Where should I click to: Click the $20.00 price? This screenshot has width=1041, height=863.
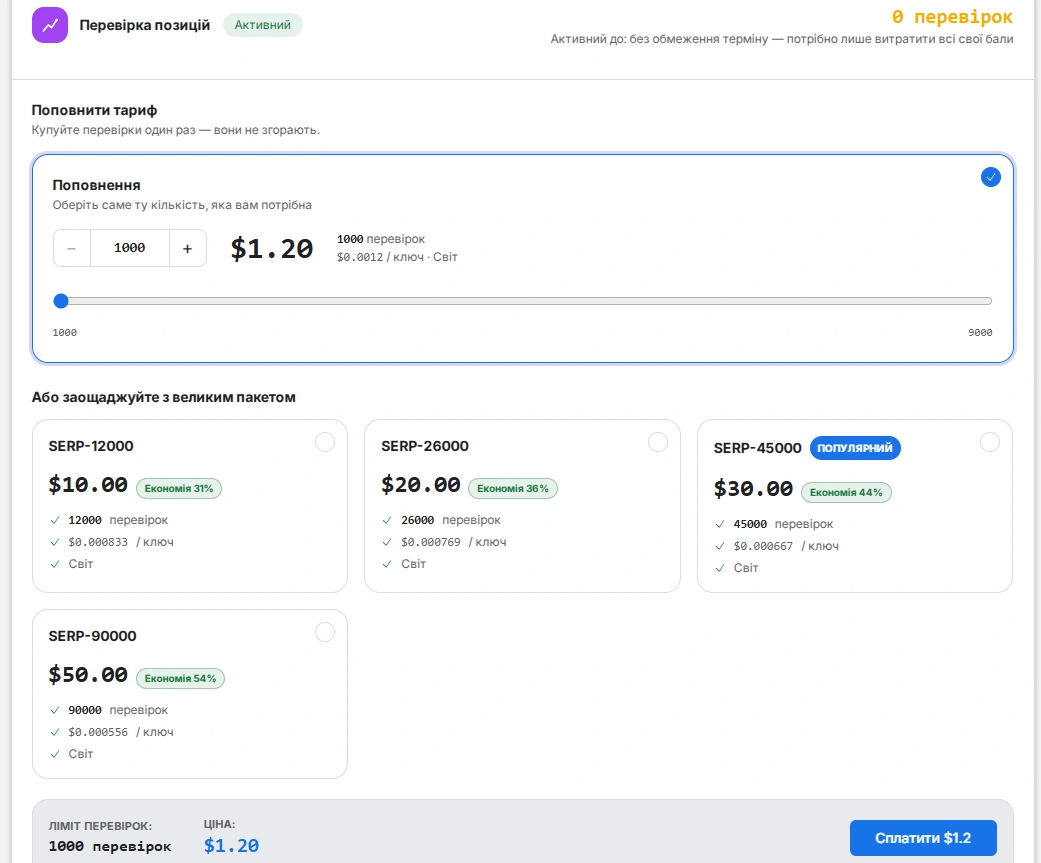tap(421, 485)
